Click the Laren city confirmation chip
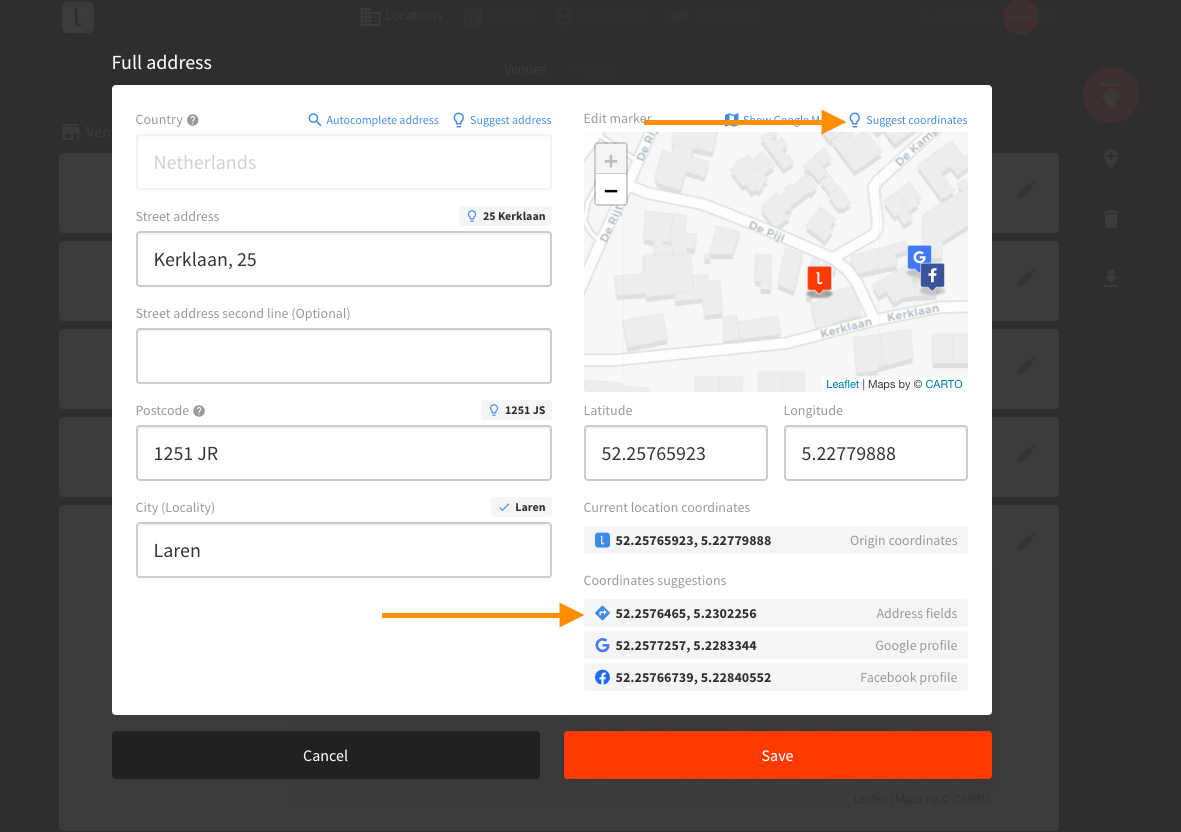 [x=521, y=507]
